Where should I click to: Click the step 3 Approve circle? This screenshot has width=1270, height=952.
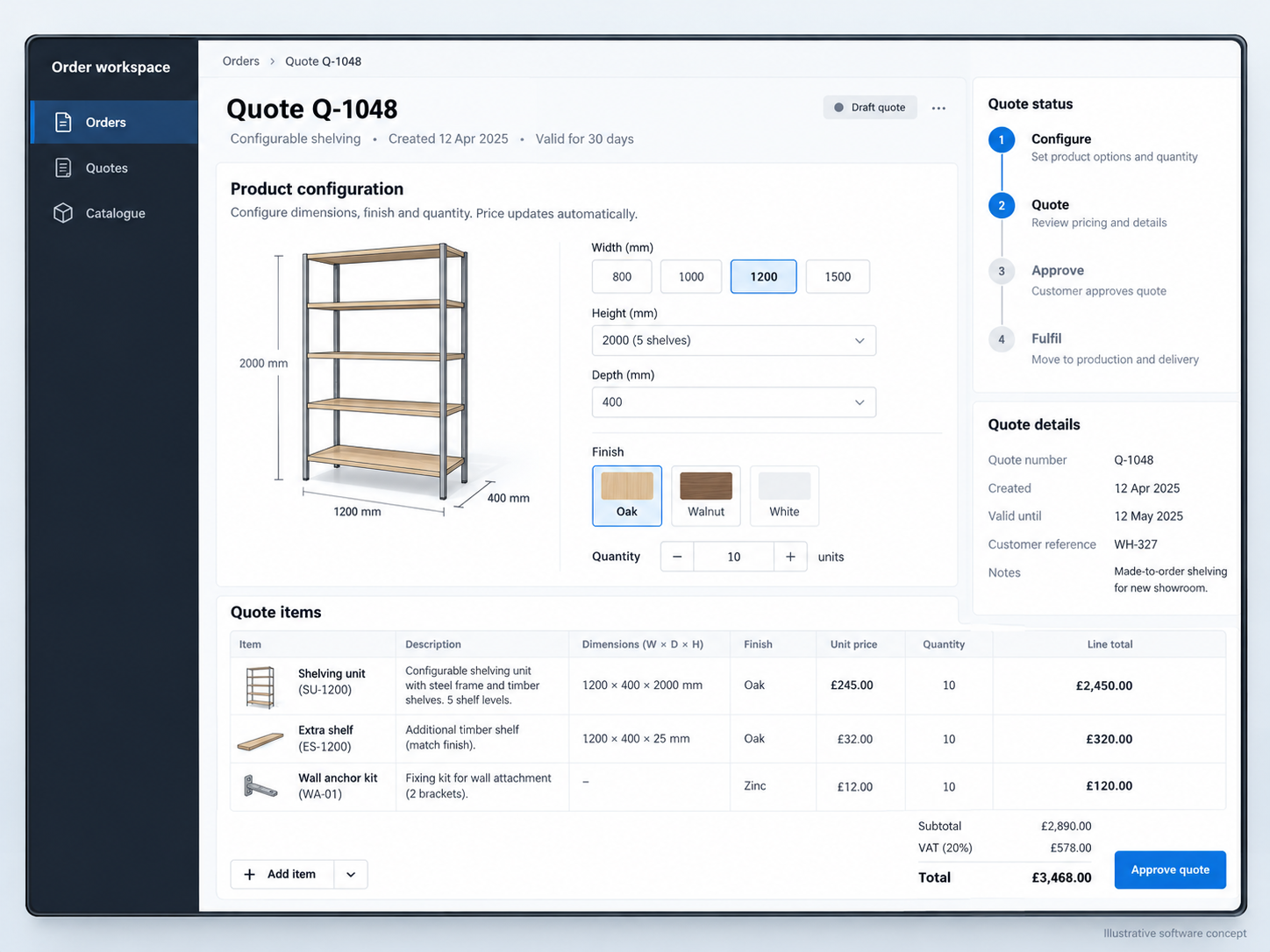coord(1002,272)
